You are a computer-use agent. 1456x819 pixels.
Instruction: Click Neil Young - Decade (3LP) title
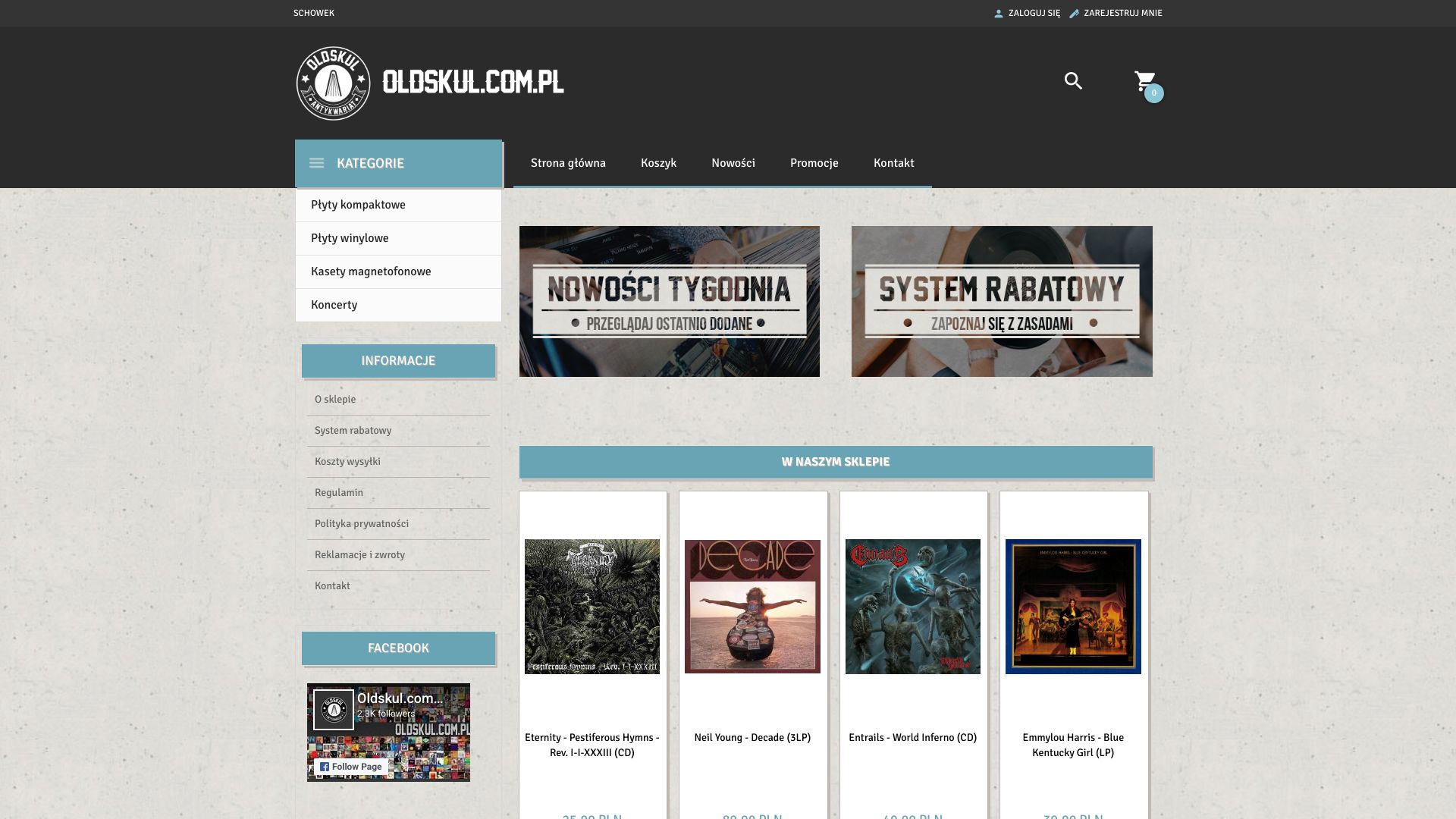point(752,737)
